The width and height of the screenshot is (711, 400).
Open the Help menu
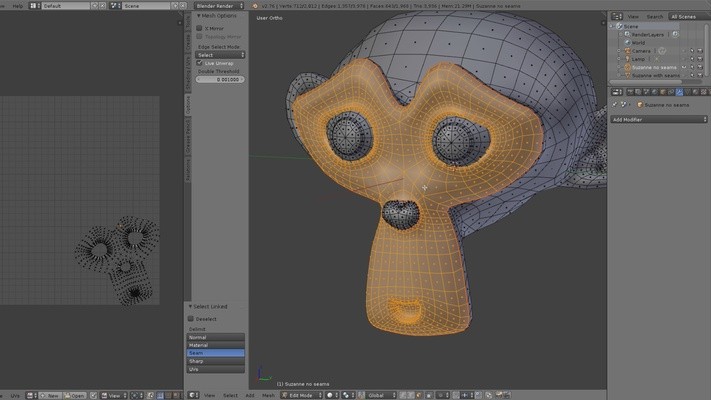(x=18, y=6)
